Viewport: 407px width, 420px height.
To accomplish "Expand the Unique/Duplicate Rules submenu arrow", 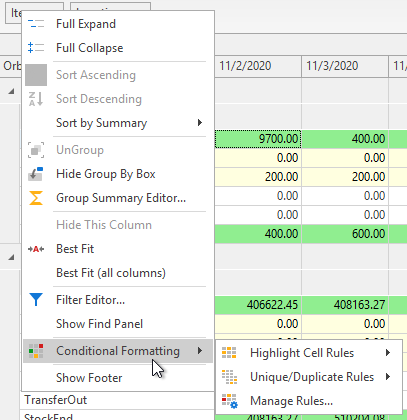I will pyautogui.click(x=388, y=377).
